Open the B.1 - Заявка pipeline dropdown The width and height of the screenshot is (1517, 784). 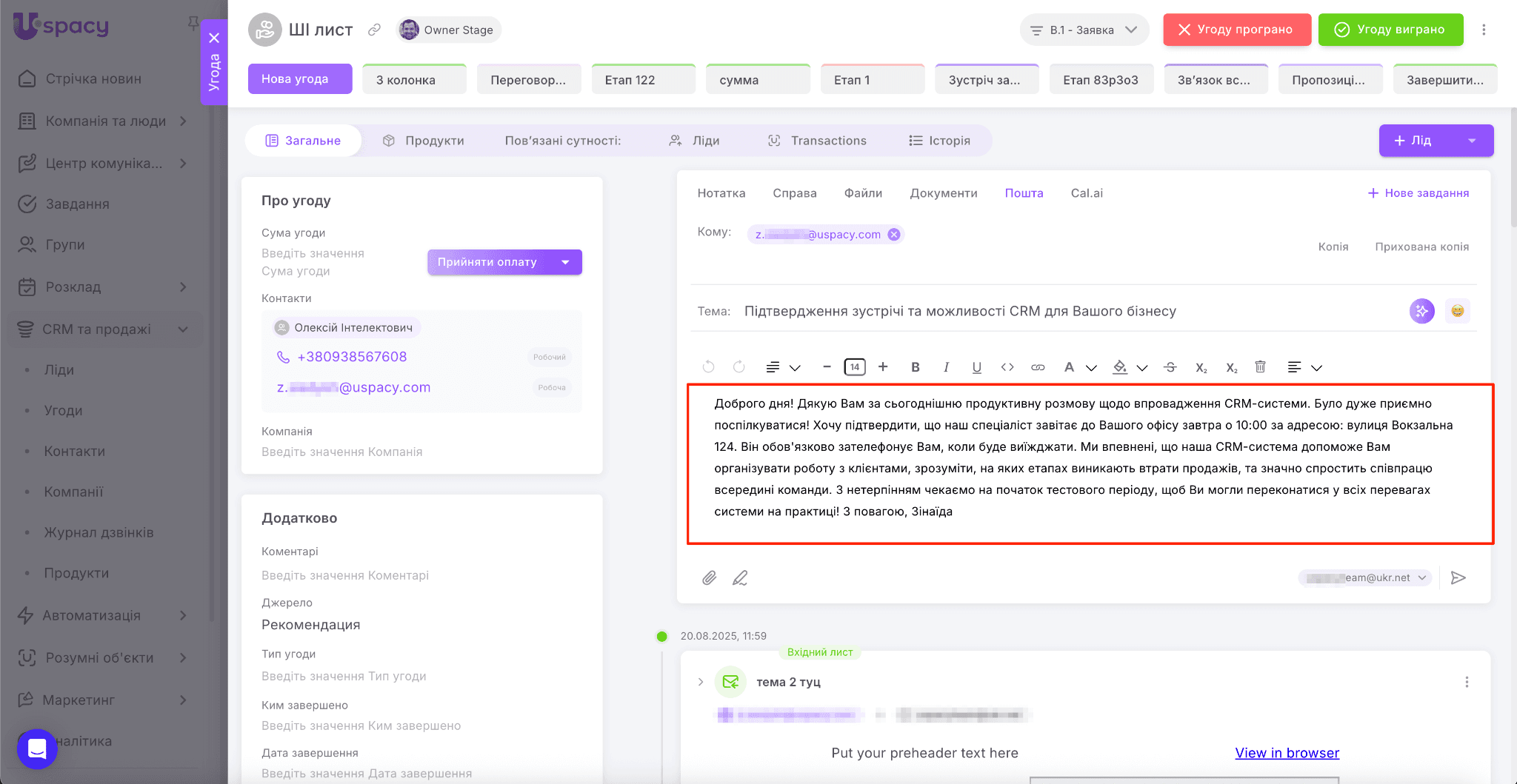tap(1084, 30)
